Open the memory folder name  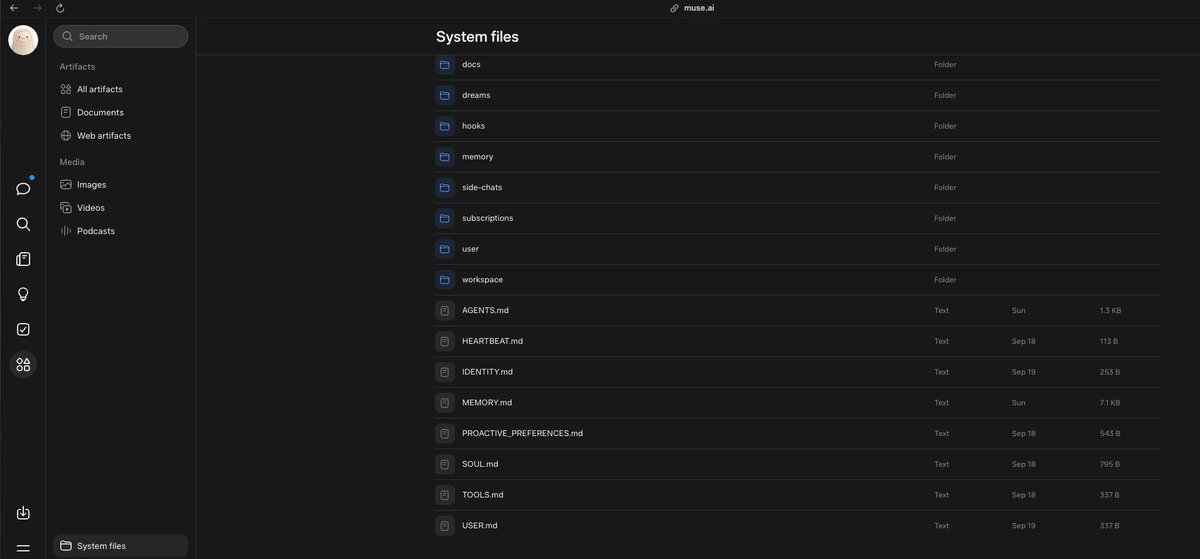tap(477, 157)
